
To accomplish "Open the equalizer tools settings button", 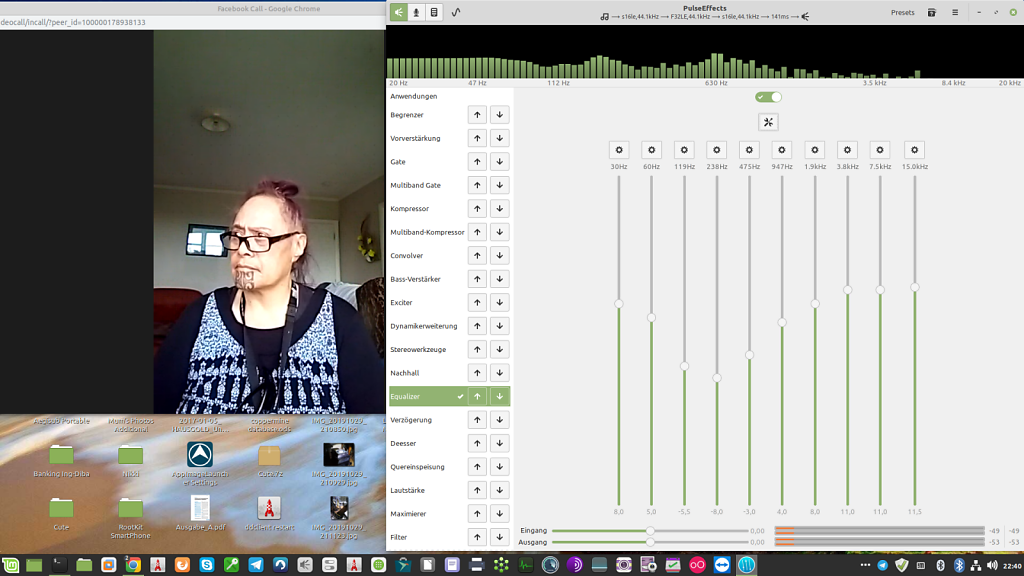I will [768, 122].
